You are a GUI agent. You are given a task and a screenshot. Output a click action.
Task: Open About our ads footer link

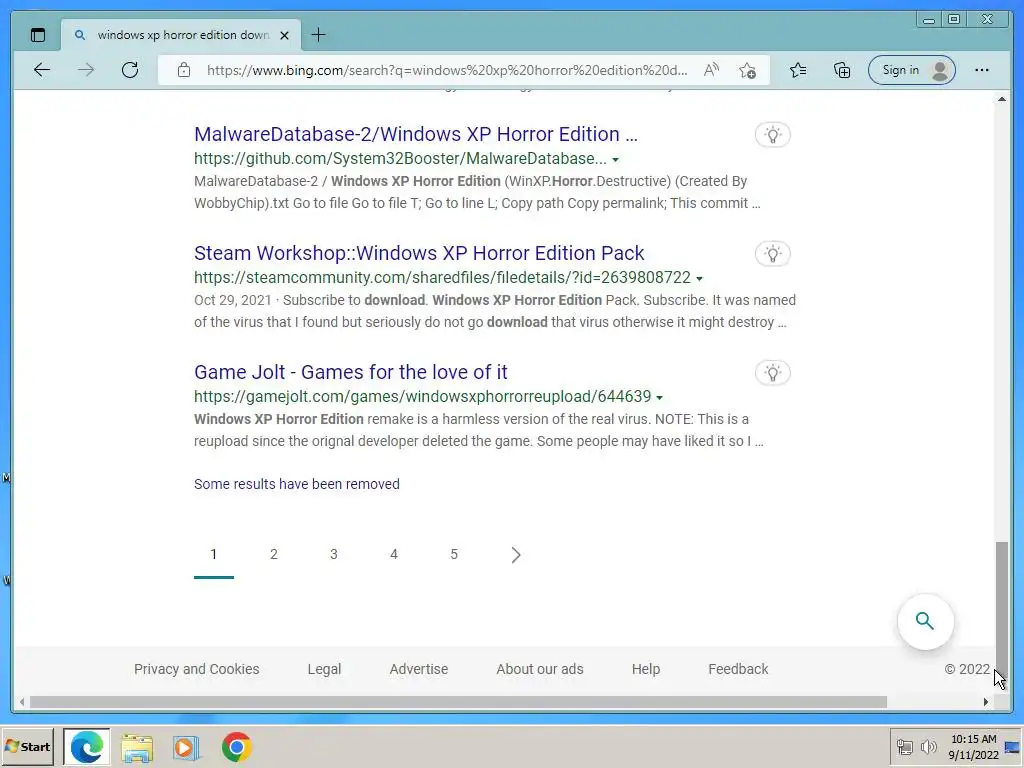[539, 669]
